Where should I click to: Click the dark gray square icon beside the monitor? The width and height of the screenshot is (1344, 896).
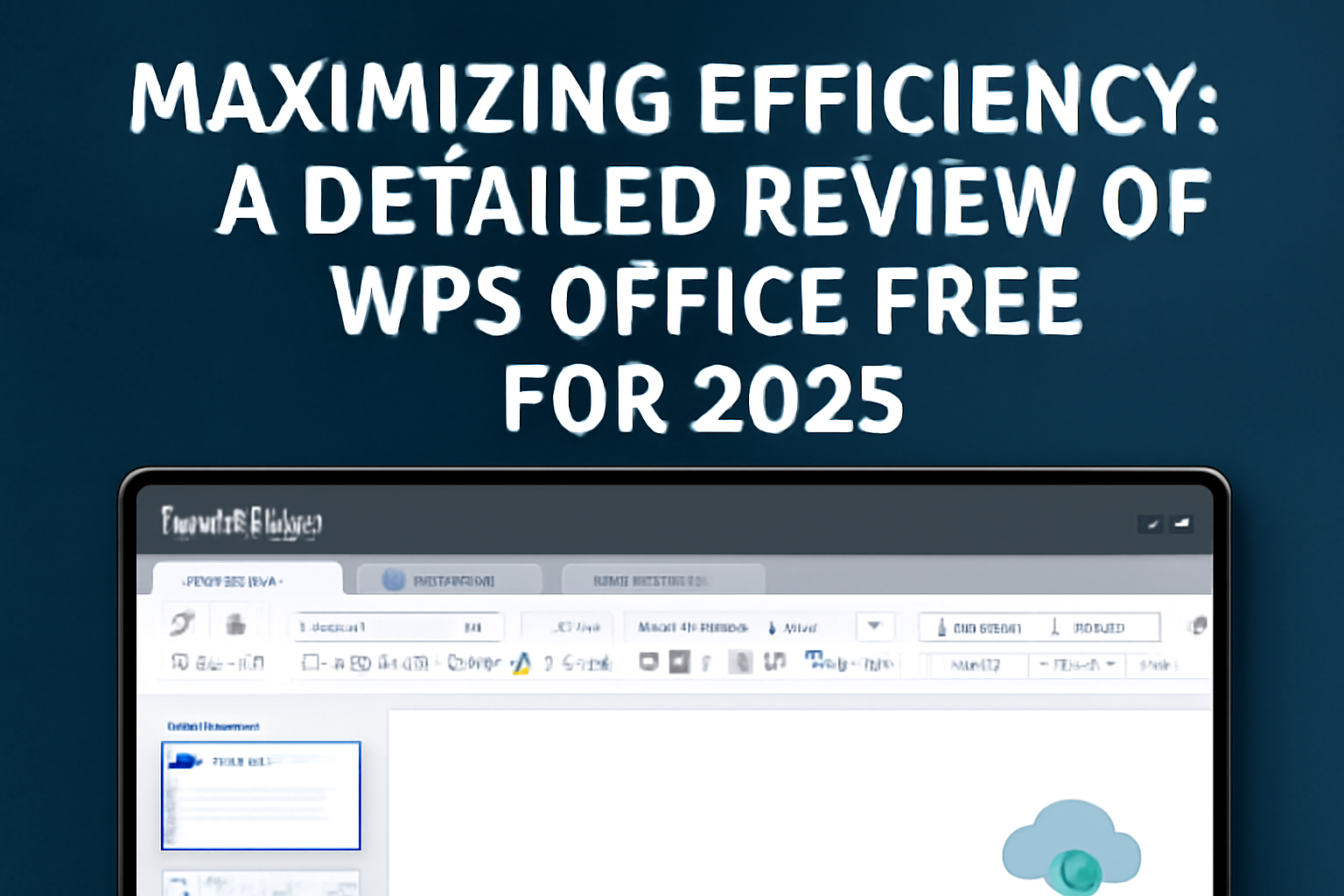[679, 661]
